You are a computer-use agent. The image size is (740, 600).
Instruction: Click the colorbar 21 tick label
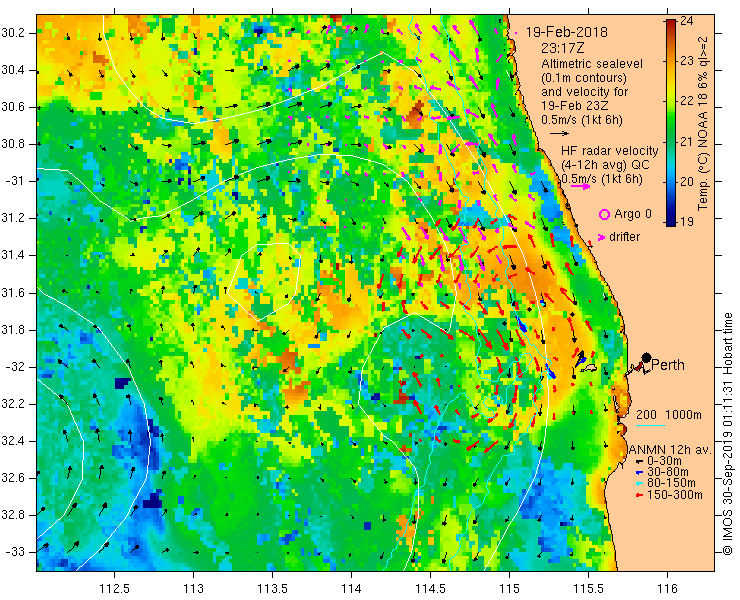point(687,142)
